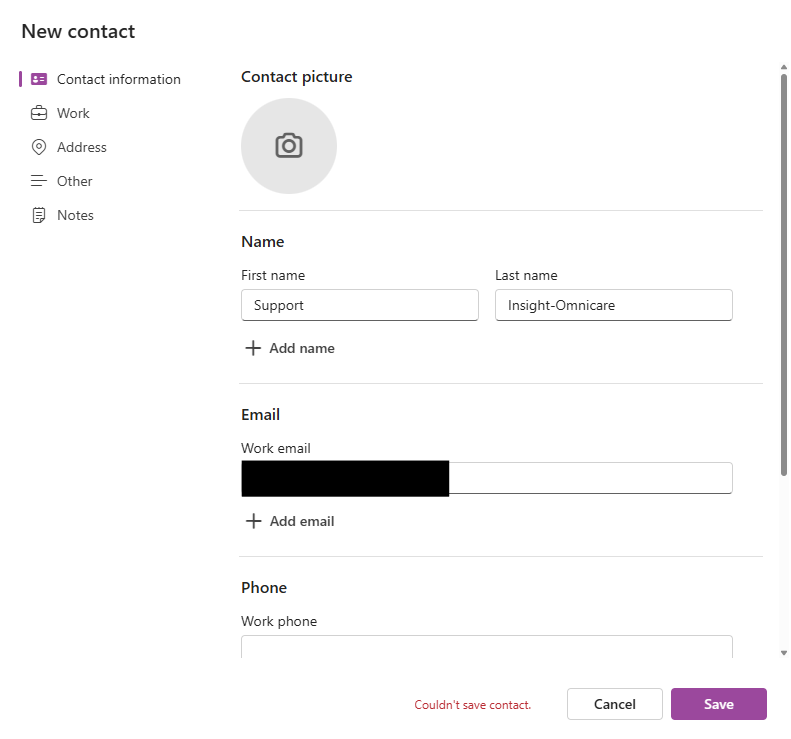Click the scrollbar down arrow
Screen dimensions: 791x739
tap(784, 653)
